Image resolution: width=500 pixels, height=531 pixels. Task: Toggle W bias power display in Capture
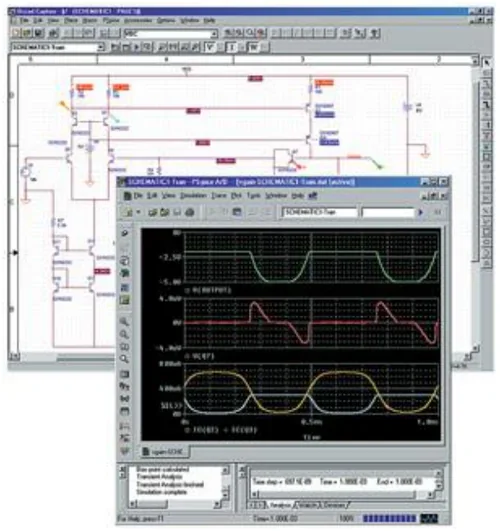pos(253,47)
